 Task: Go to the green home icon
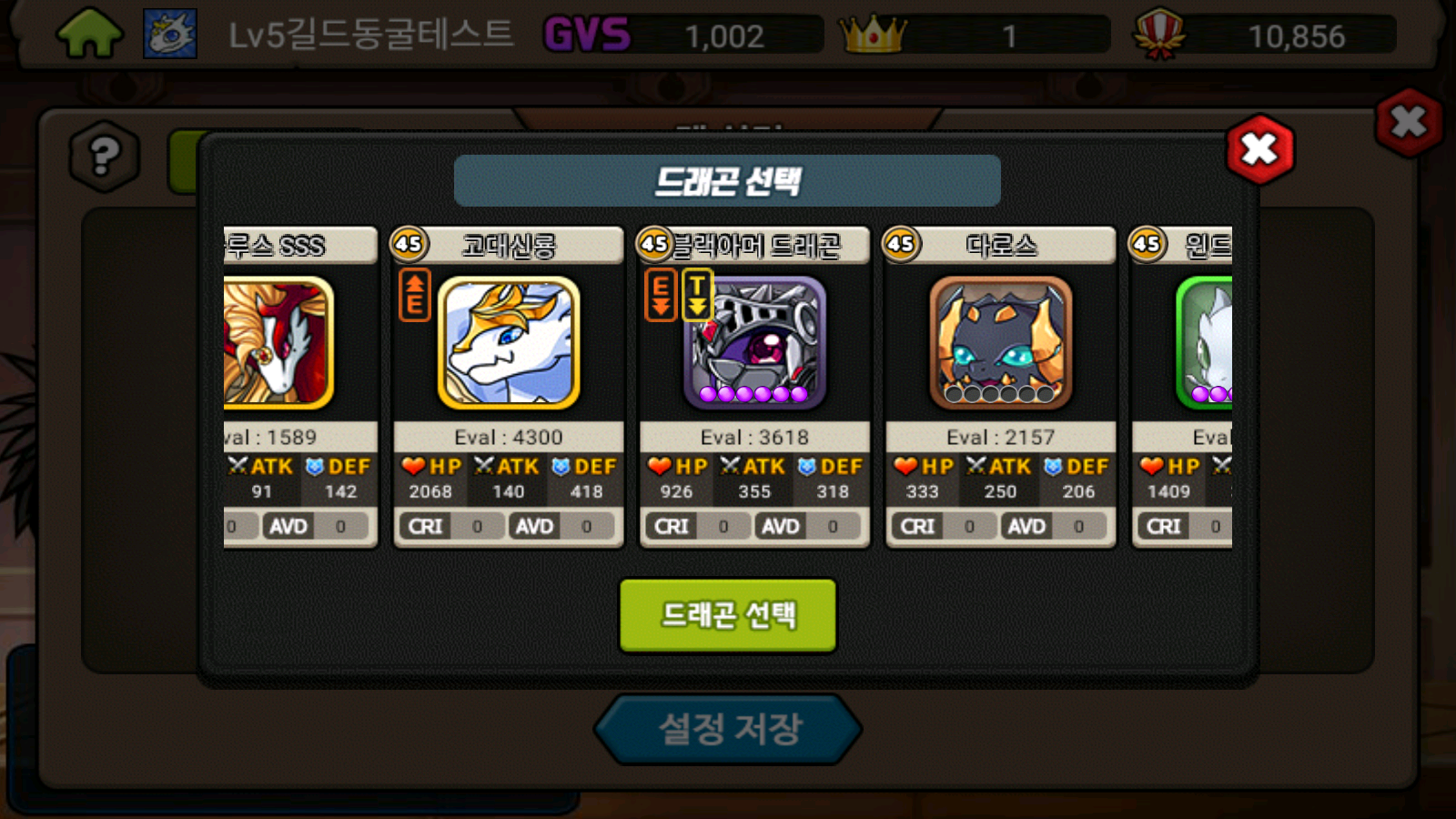pyautogui.click(x=89, y=35)
